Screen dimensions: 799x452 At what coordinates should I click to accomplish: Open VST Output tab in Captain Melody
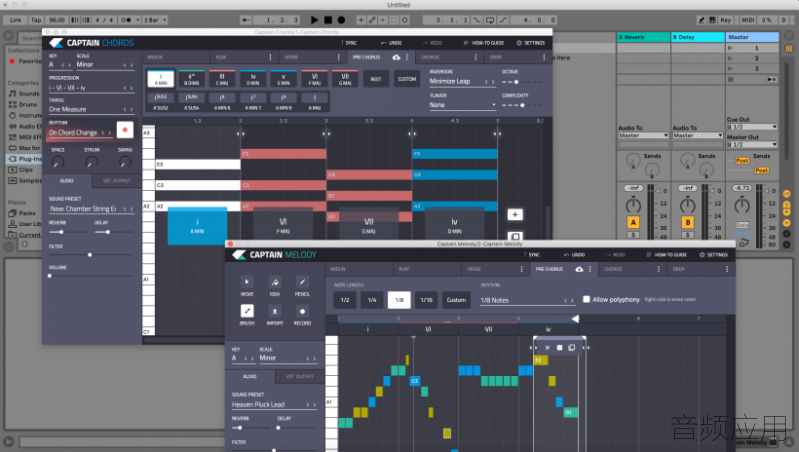[300, 376]
